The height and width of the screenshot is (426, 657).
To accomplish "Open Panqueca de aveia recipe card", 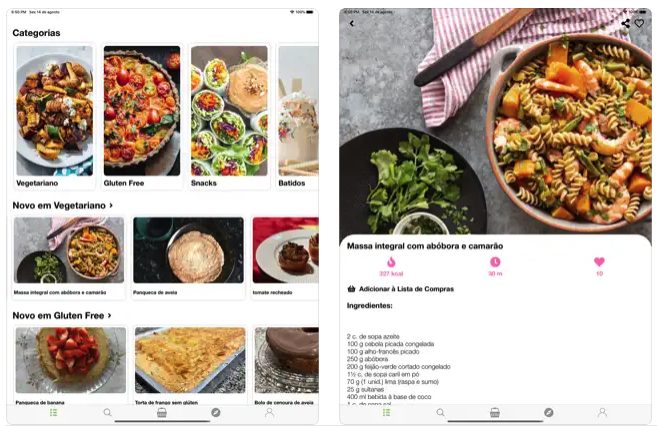I will [188, 258].
